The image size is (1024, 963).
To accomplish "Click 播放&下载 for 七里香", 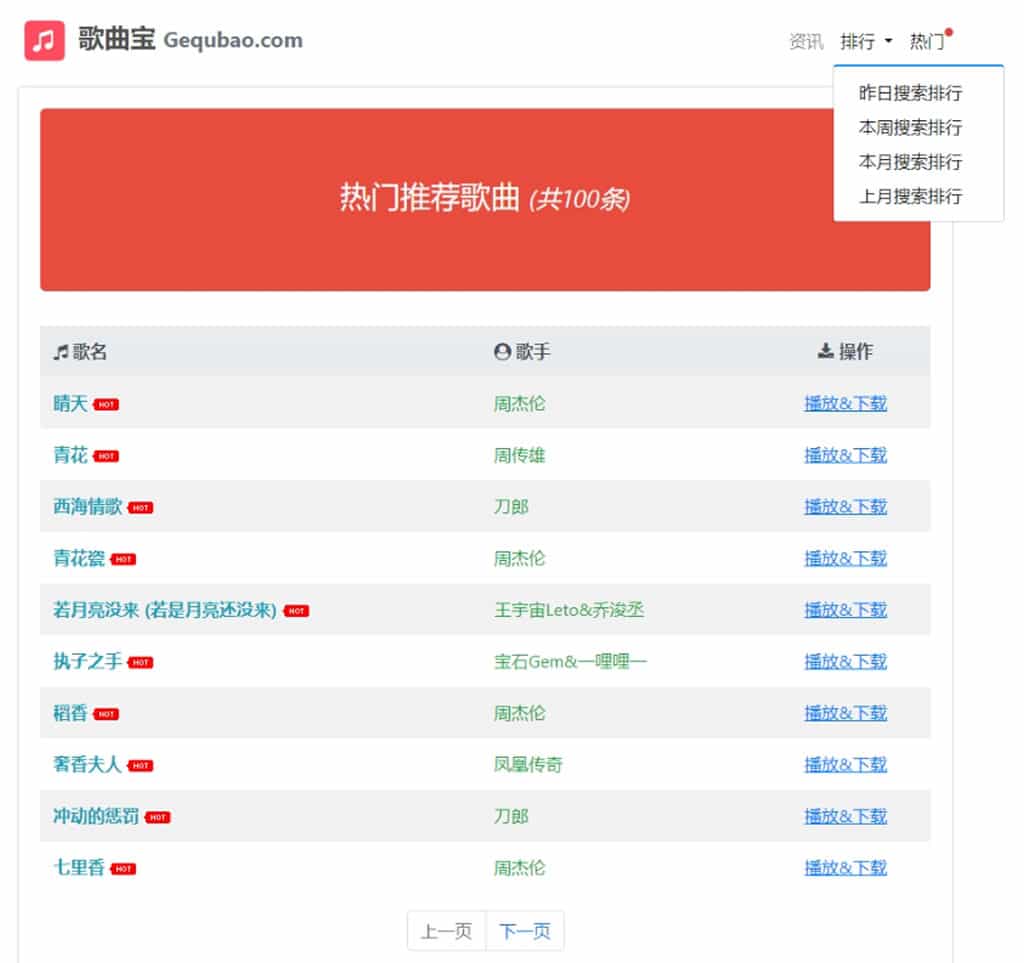I will pos(846,868).
